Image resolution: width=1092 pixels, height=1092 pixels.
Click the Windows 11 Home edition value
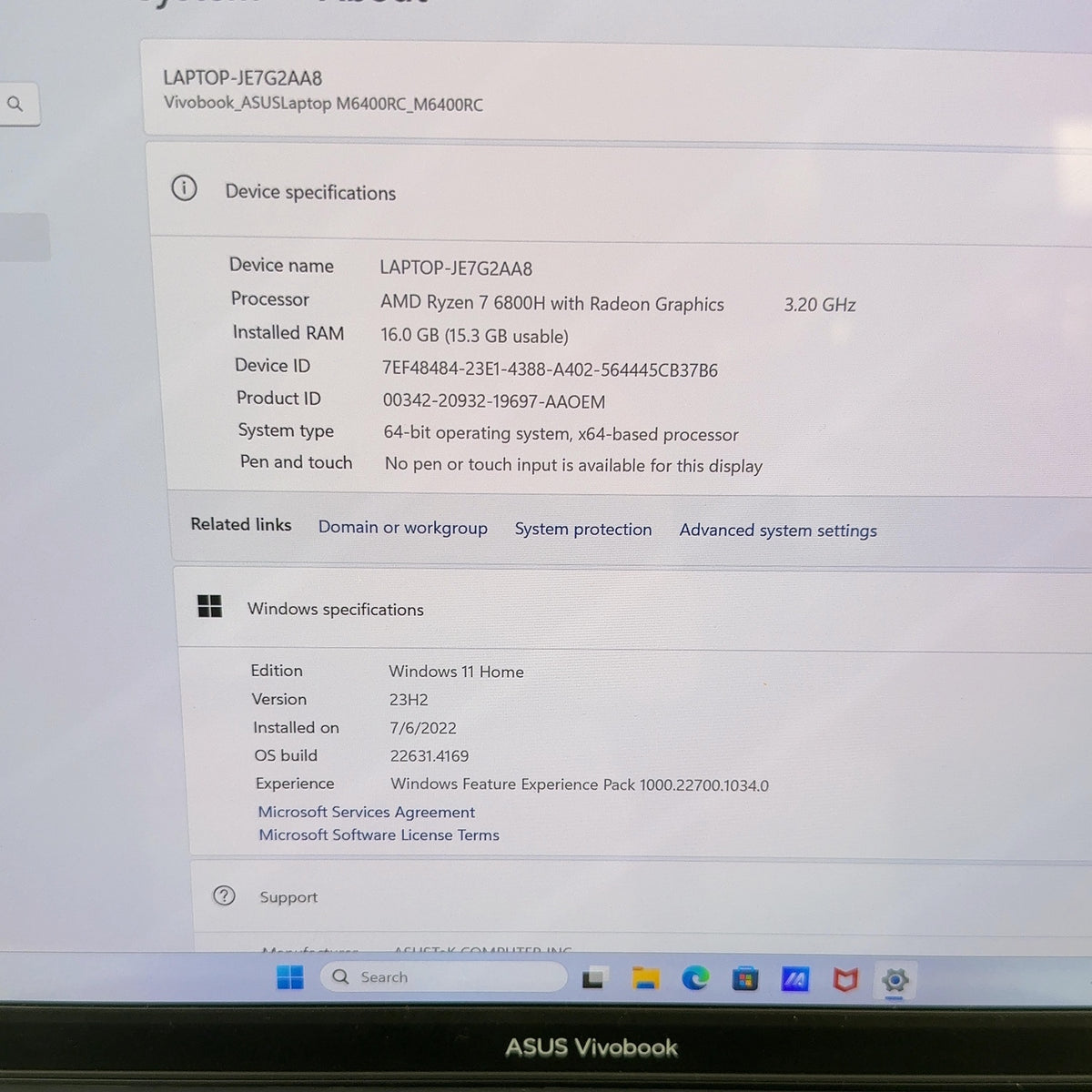click(456, 672)
